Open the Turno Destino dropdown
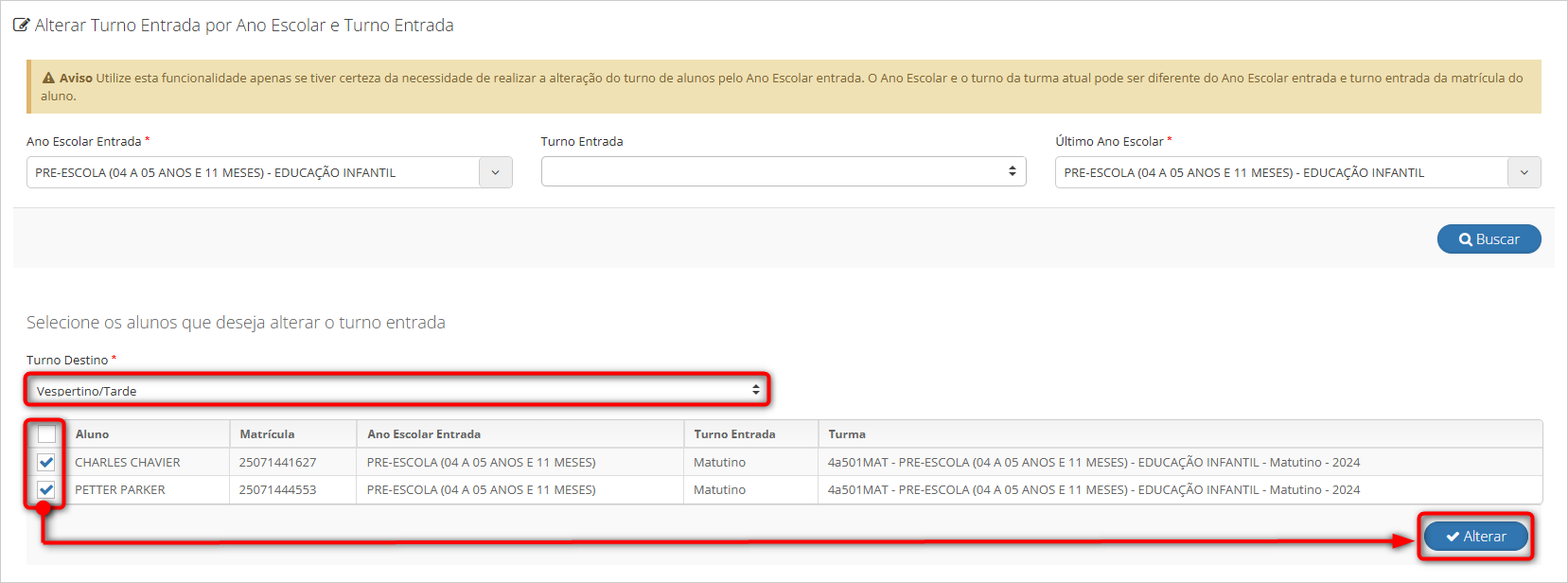Screen dimensions: 1568x583 coord(396,390)
